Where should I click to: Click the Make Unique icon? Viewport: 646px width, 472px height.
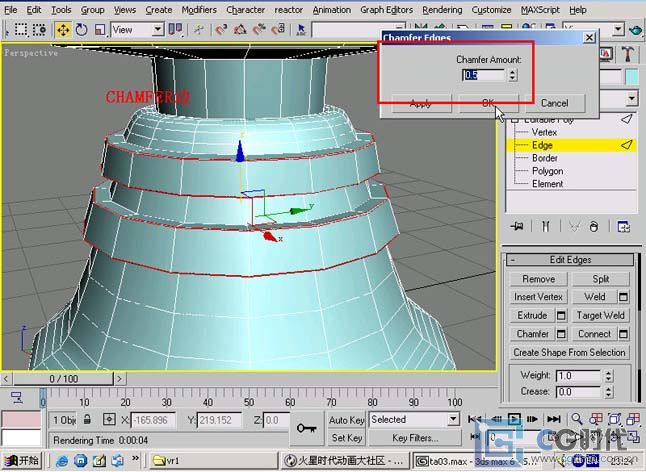[x=574, y=226]
